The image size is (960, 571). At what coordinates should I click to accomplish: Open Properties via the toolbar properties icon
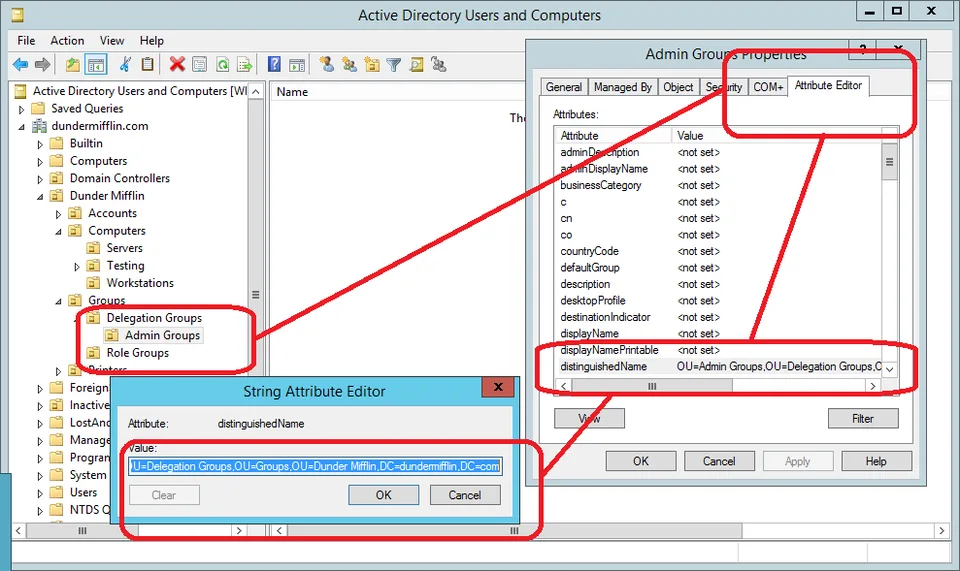click(x=199, y=64)
